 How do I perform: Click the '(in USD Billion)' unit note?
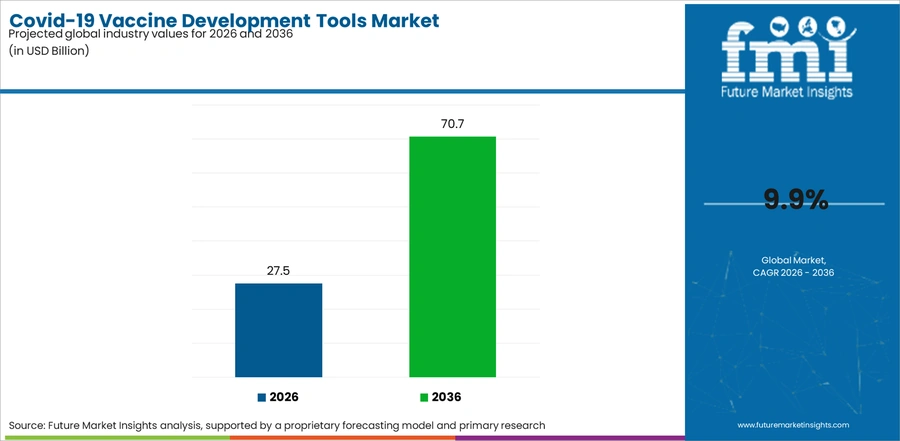[49, 51]
